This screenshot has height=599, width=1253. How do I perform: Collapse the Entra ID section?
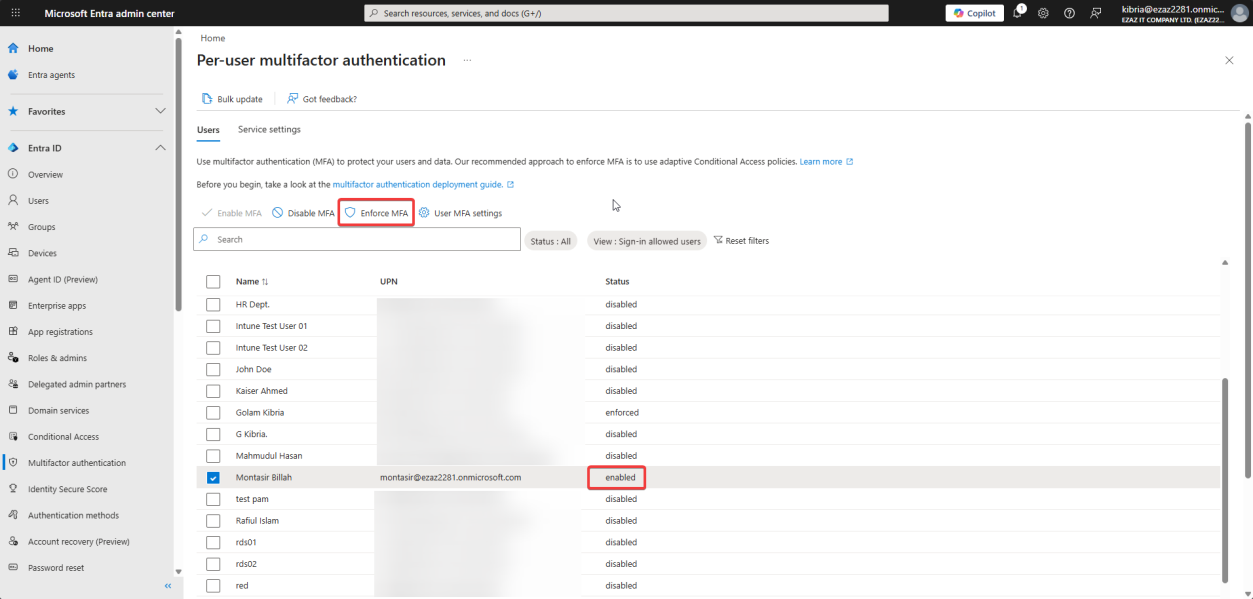(160, 148)
